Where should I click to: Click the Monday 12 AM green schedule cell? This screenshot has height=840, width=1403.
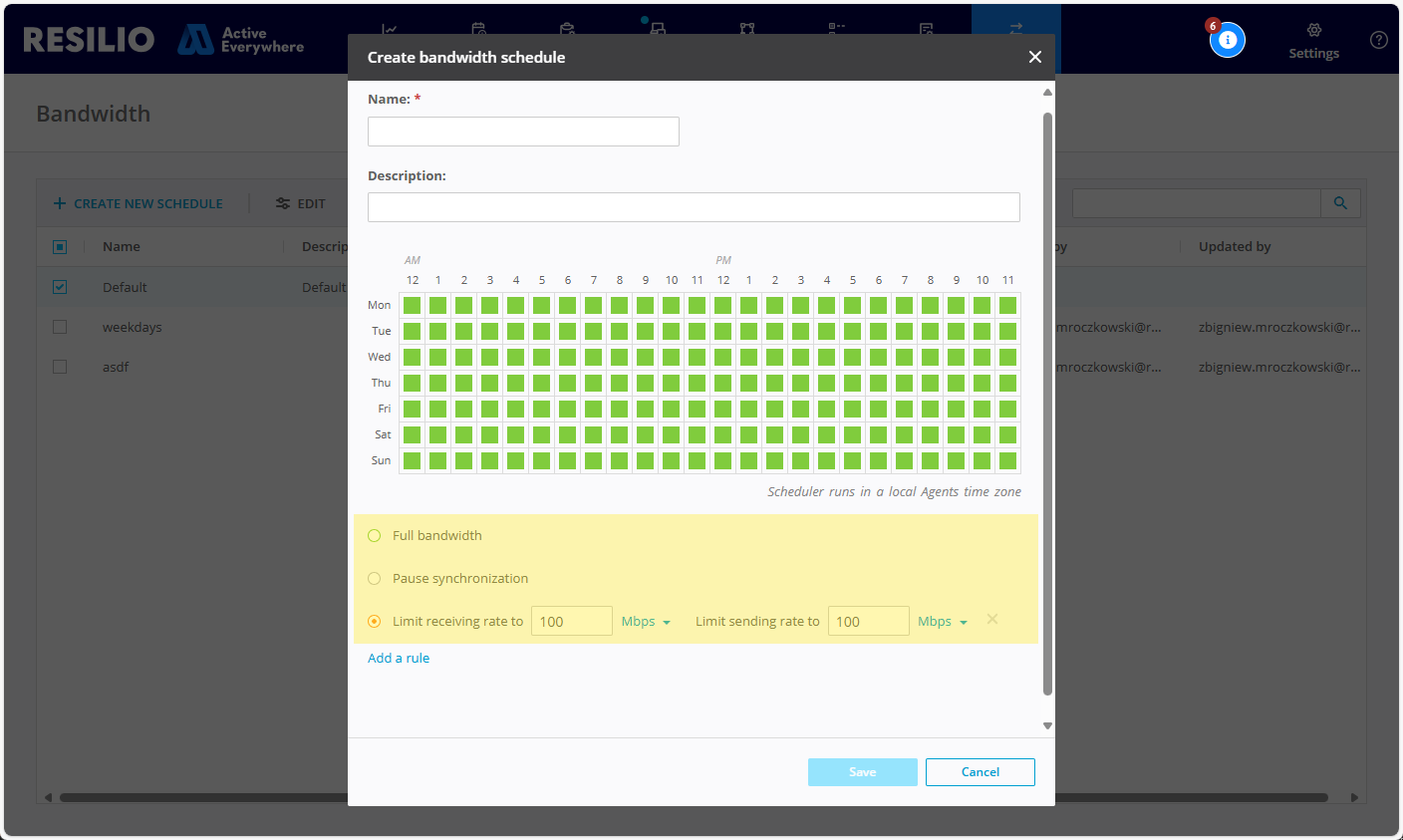click(x=413, y=306)
